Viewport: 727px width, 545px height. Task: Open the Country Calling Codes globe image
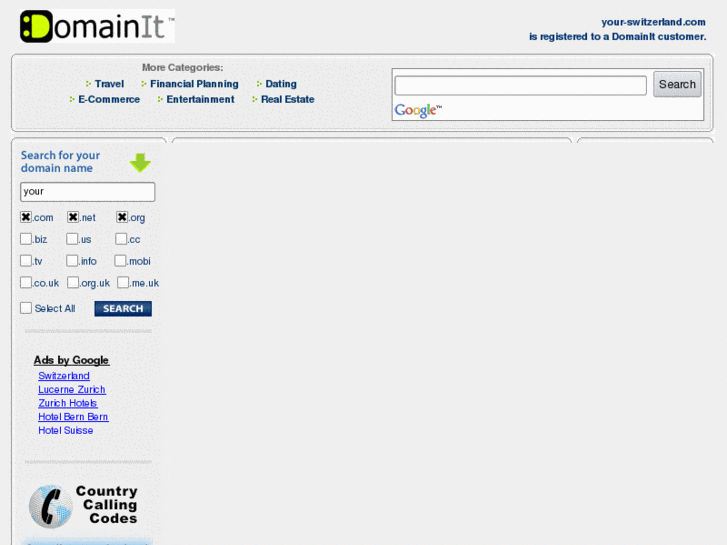pos(51,507)
